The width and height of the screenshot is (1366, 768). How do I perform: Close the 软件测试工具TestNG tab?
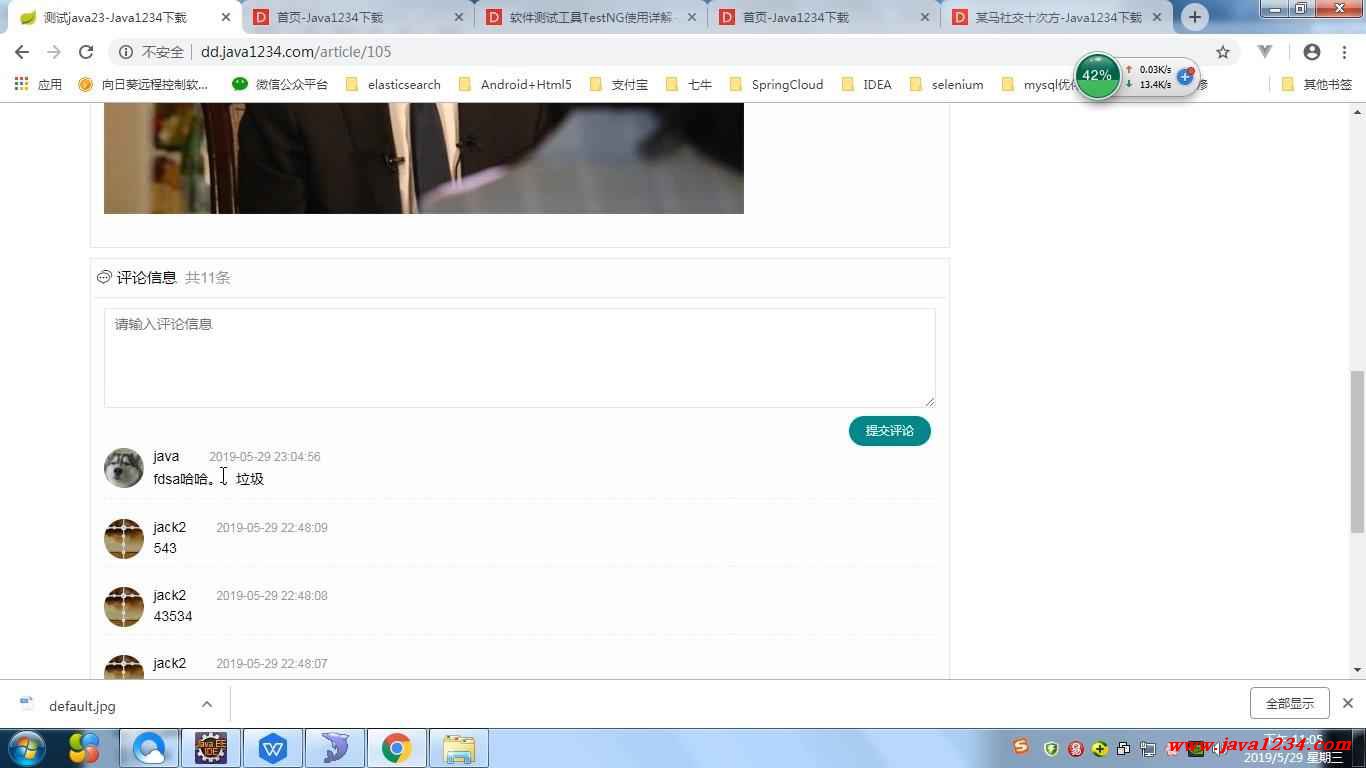pyautogui.click(x=691, y=17)
